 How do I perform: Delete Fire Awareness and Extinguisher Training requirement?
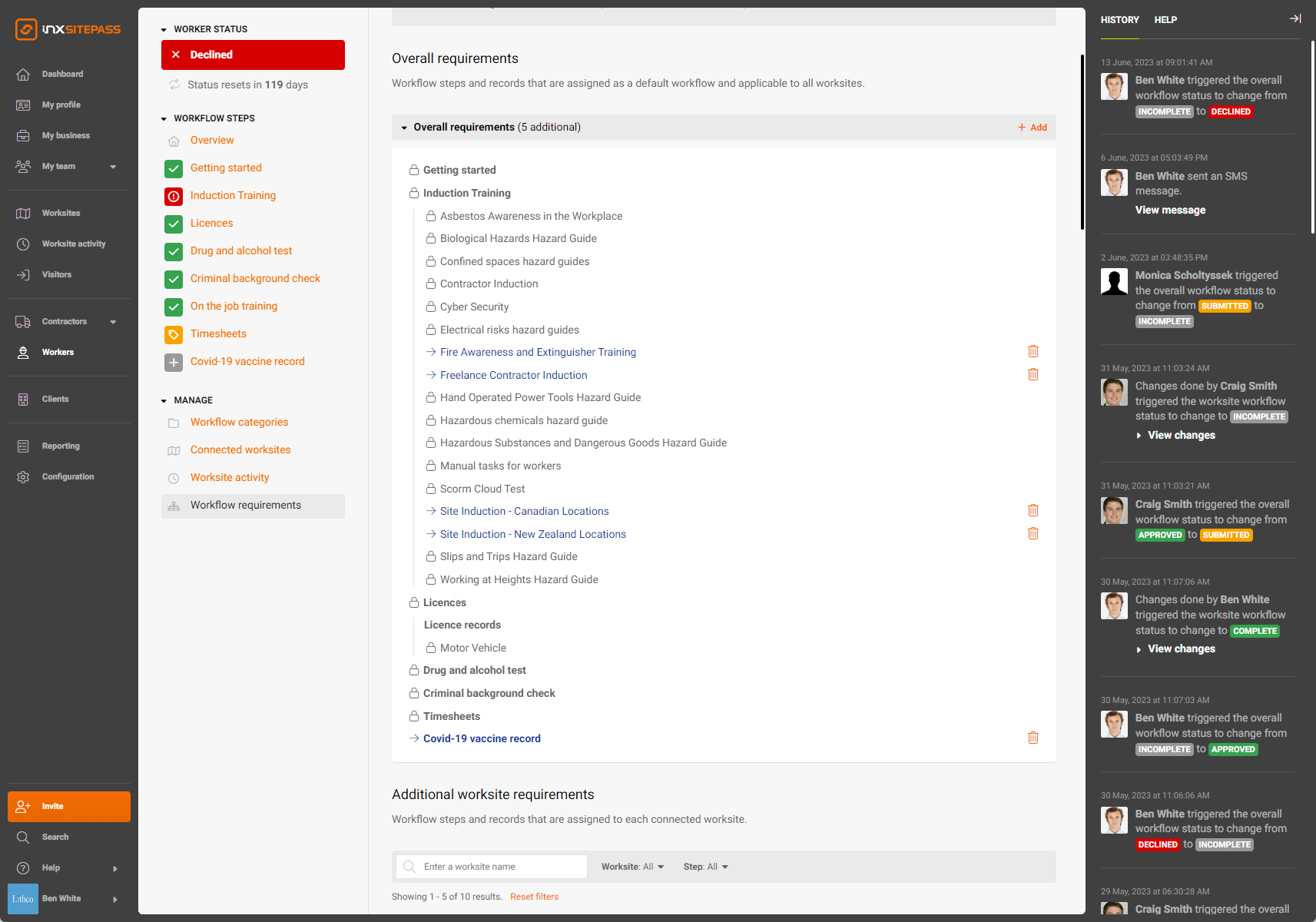tap(1033, 352)
